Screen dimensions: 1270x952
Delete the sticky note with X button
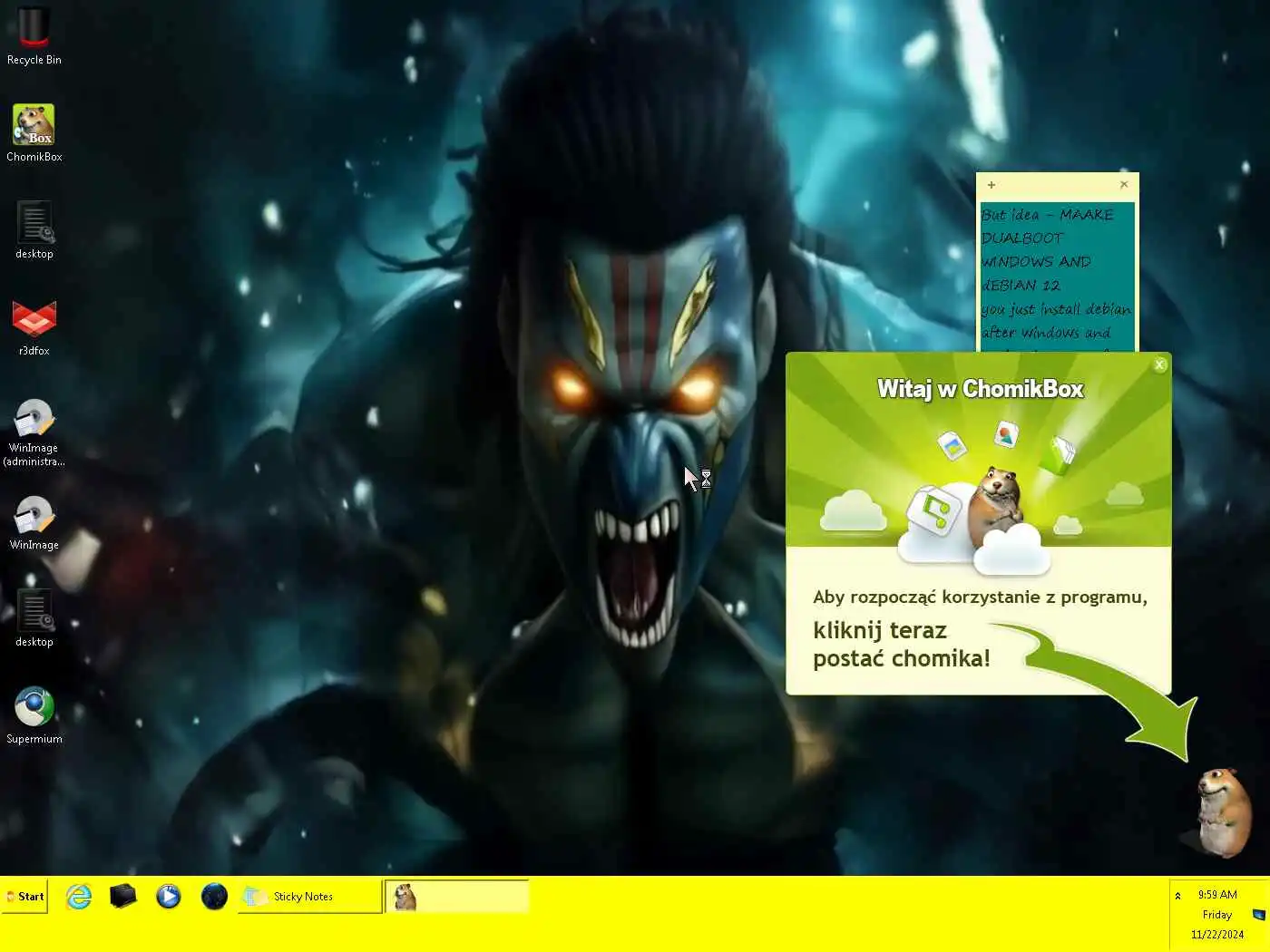point(1124,184)
